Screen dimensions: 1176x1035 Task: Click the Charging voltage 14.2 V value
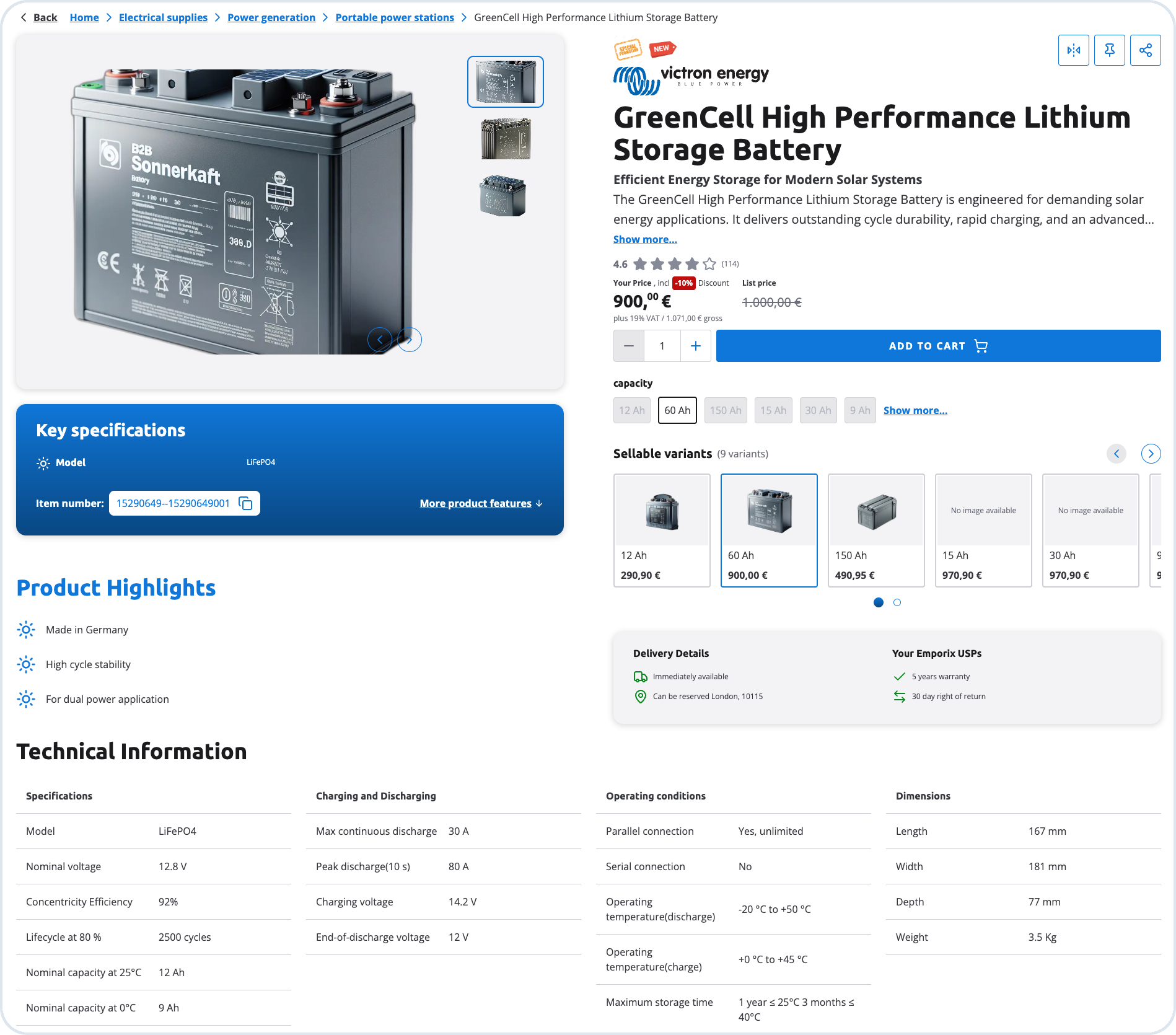pos(463,902)
